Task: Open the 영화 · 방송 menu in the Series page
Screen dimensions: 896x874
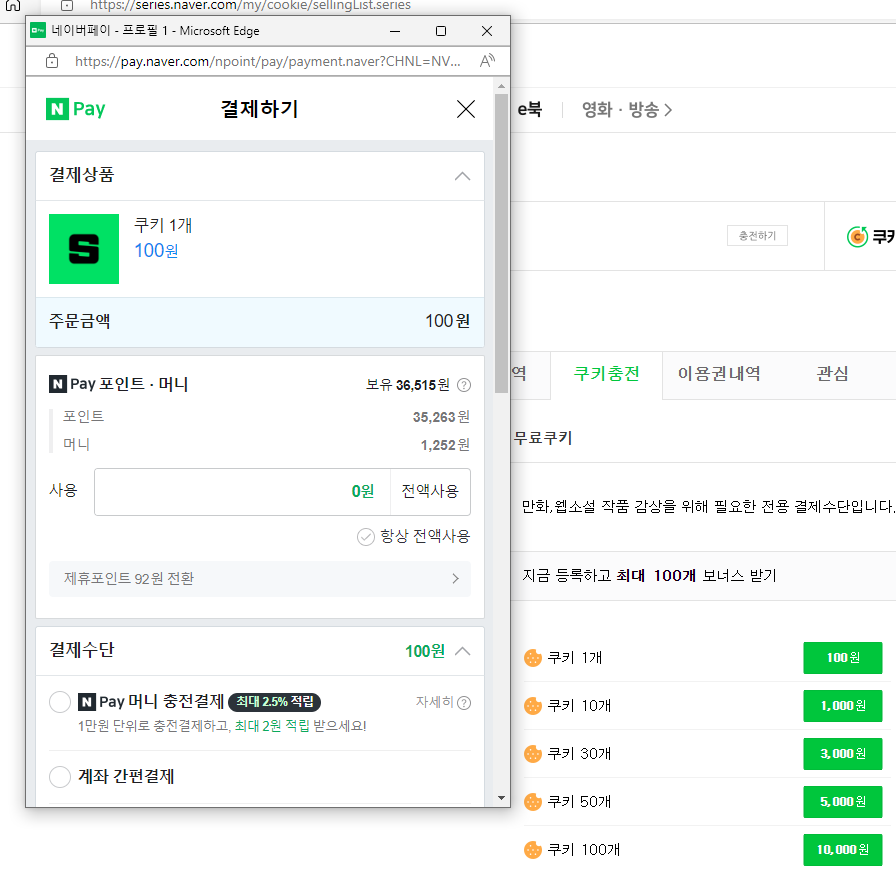Action: click(626, 109)
